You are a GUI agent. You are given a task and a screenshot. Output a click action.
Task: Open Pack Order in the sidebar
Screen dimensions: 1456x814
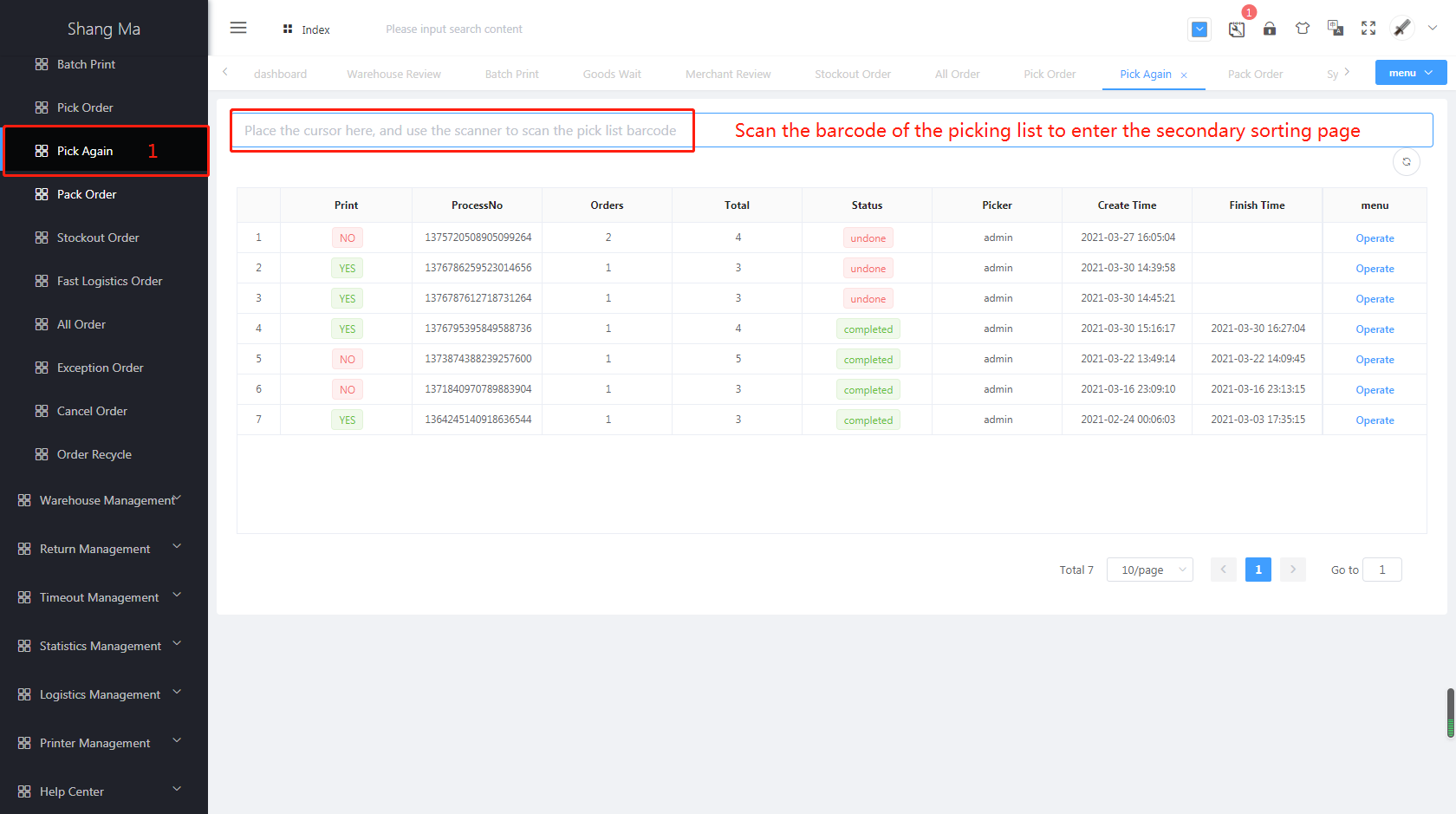[x=104, y=194]
